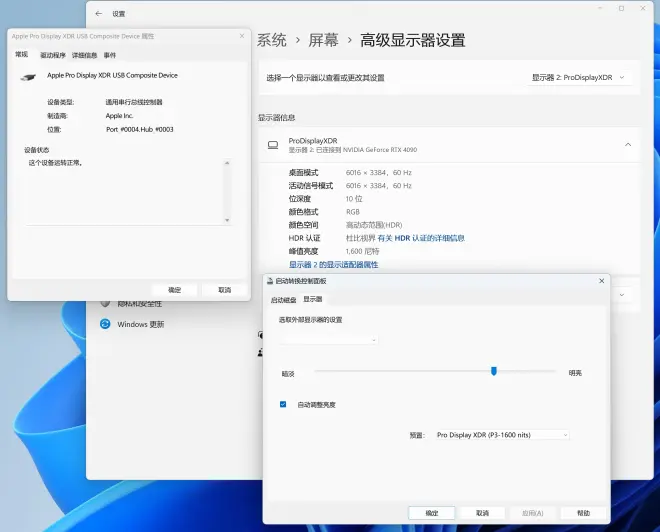Click Help in the Boot Camp control panel

click(x=583, y=513)
